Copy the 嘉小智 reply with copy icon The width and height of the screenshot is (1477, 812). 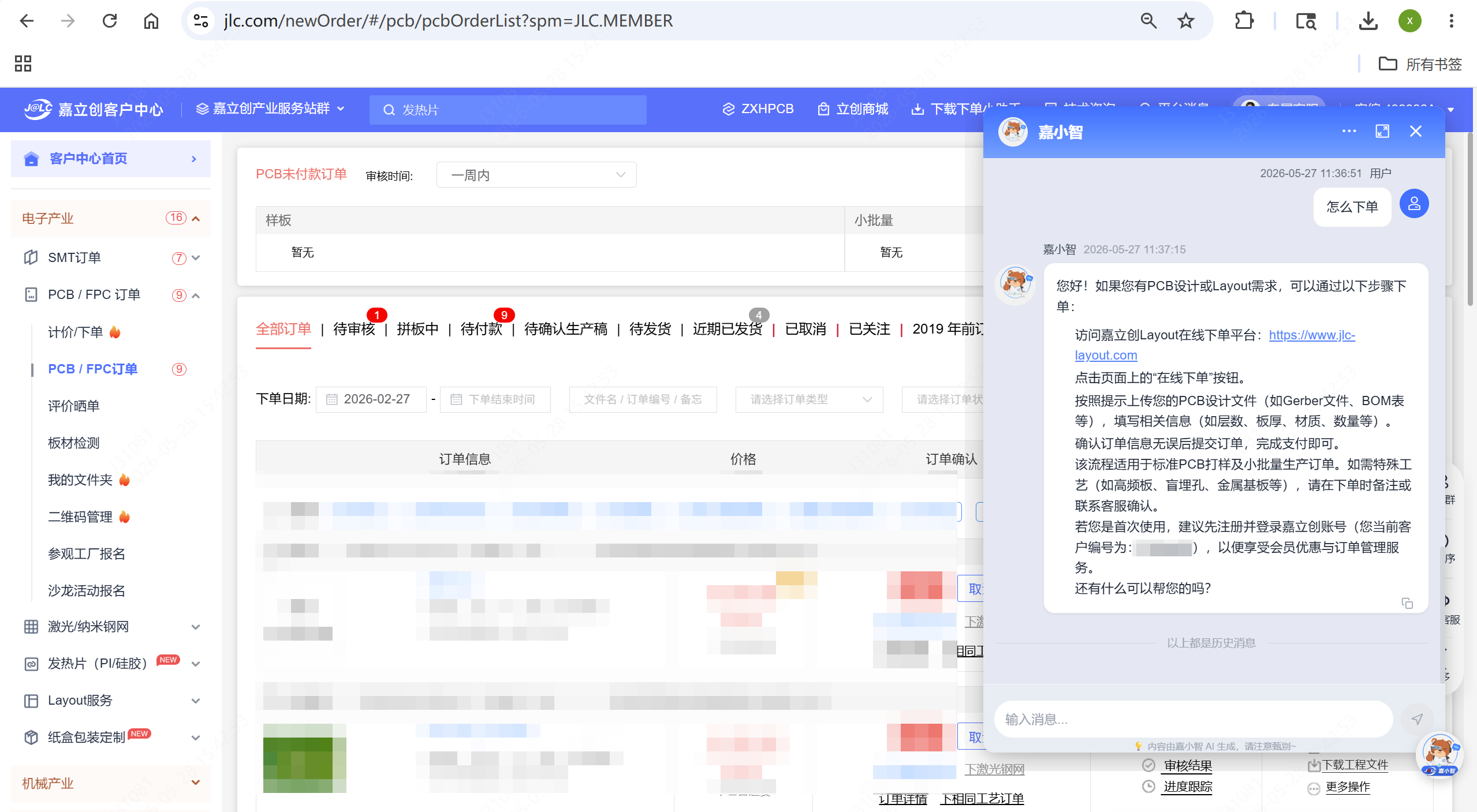1407,603
